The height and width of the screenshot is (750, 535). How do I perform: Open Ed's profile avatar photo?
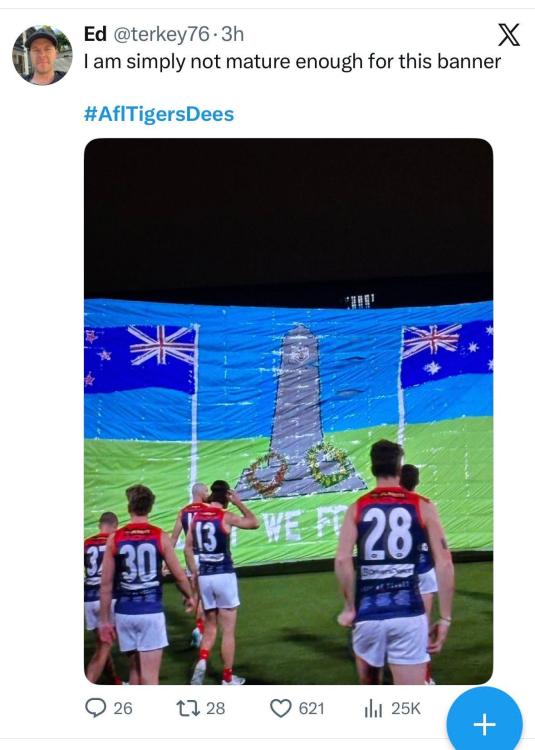click(42, 55)
